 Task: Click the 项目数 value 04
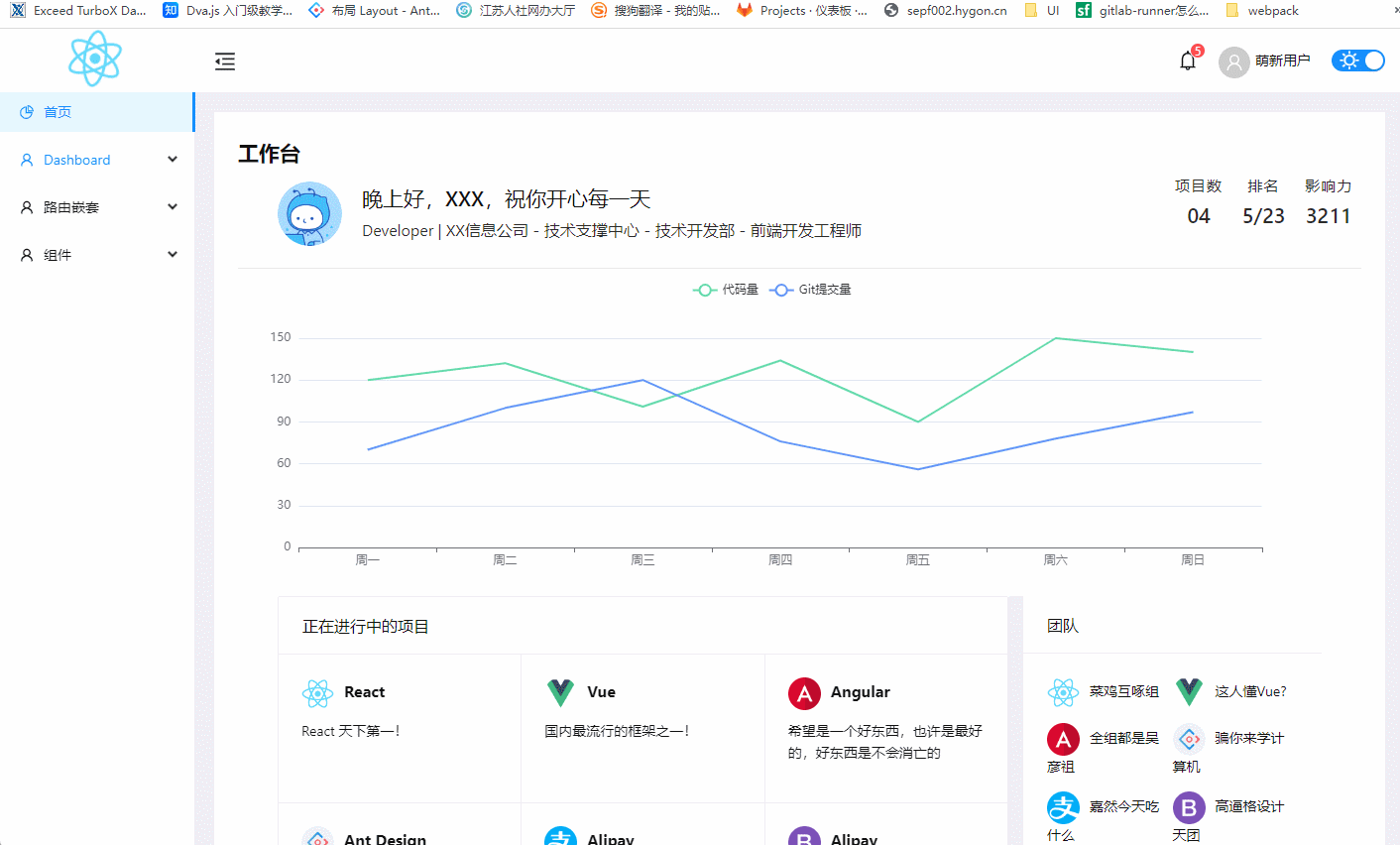[1199, 216]
